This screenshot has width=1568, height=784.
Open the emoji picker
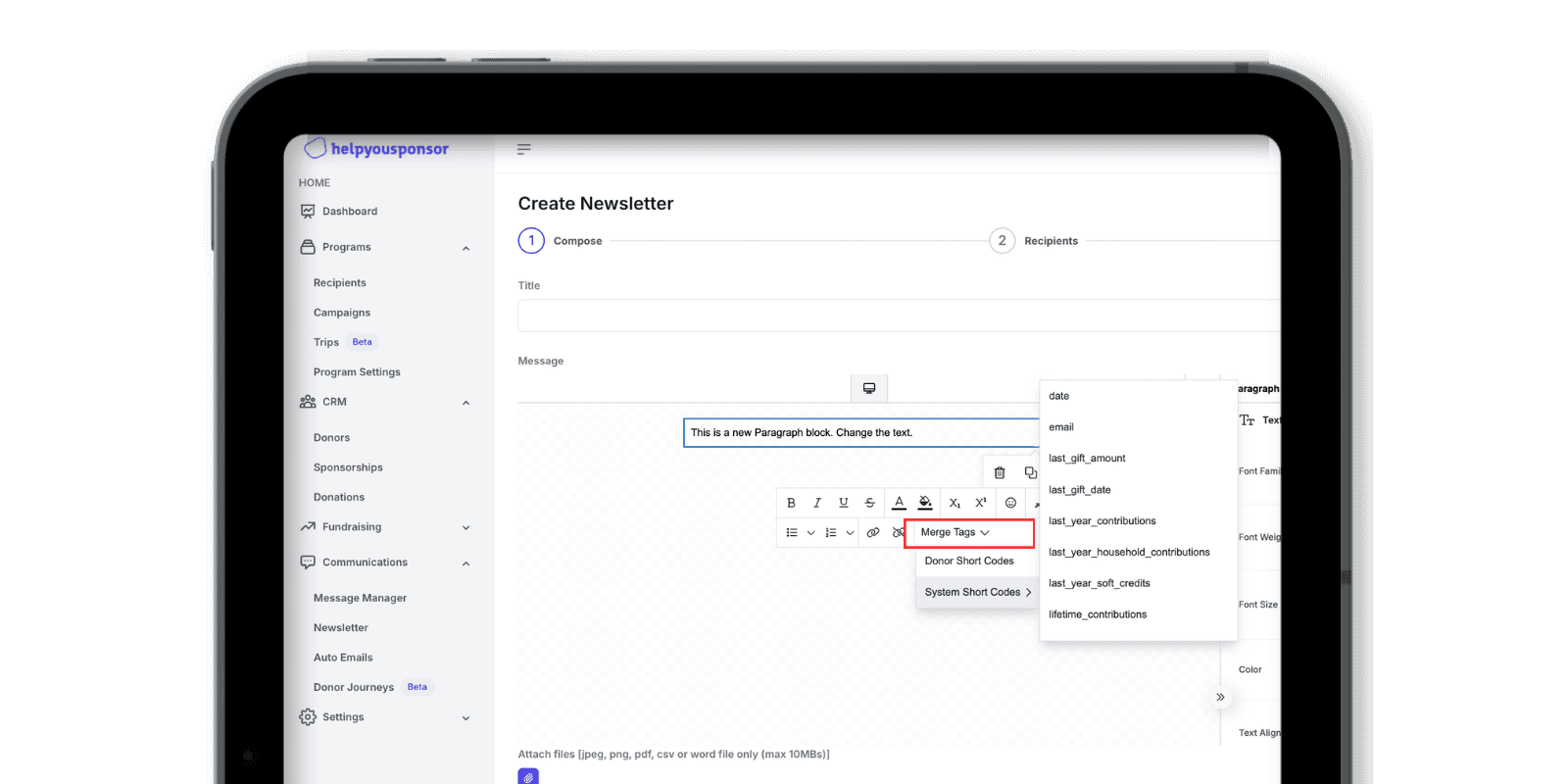tap(1010, 503)
